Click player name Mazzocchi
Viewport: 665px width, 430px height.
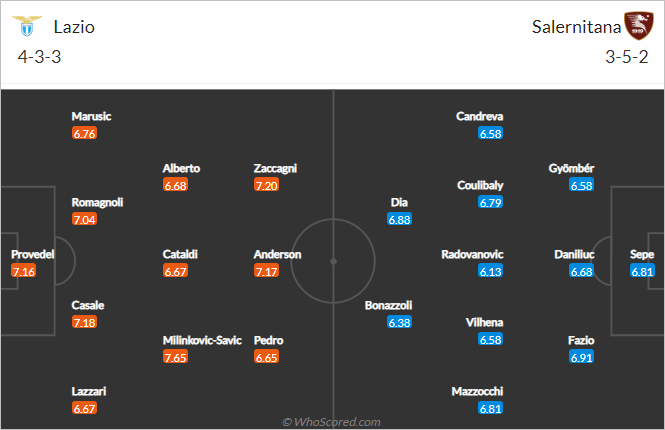(x=477, y=391)
